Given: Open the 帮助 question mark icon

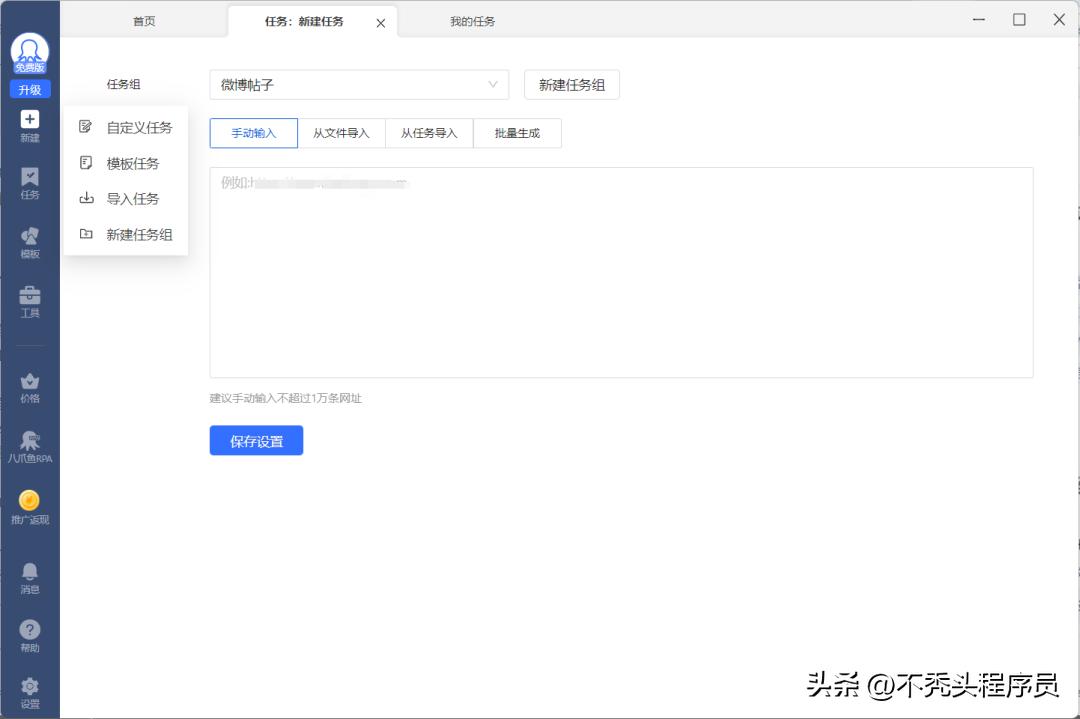Looking at the screenshot, I should 30,631.
